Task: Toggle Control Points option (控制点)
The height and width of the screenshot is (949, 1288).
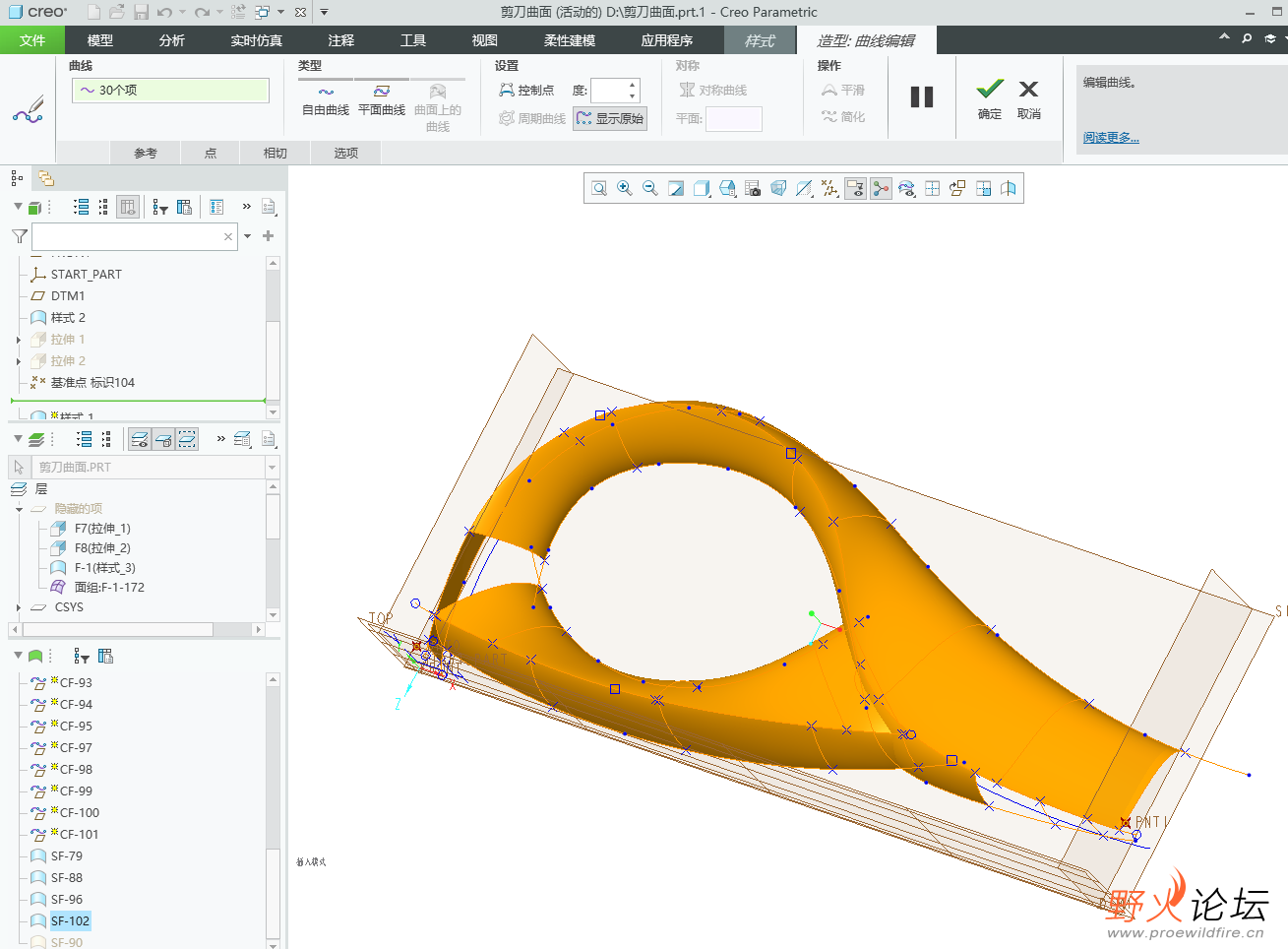Action: pyautogui.click(x=526, y=90)
